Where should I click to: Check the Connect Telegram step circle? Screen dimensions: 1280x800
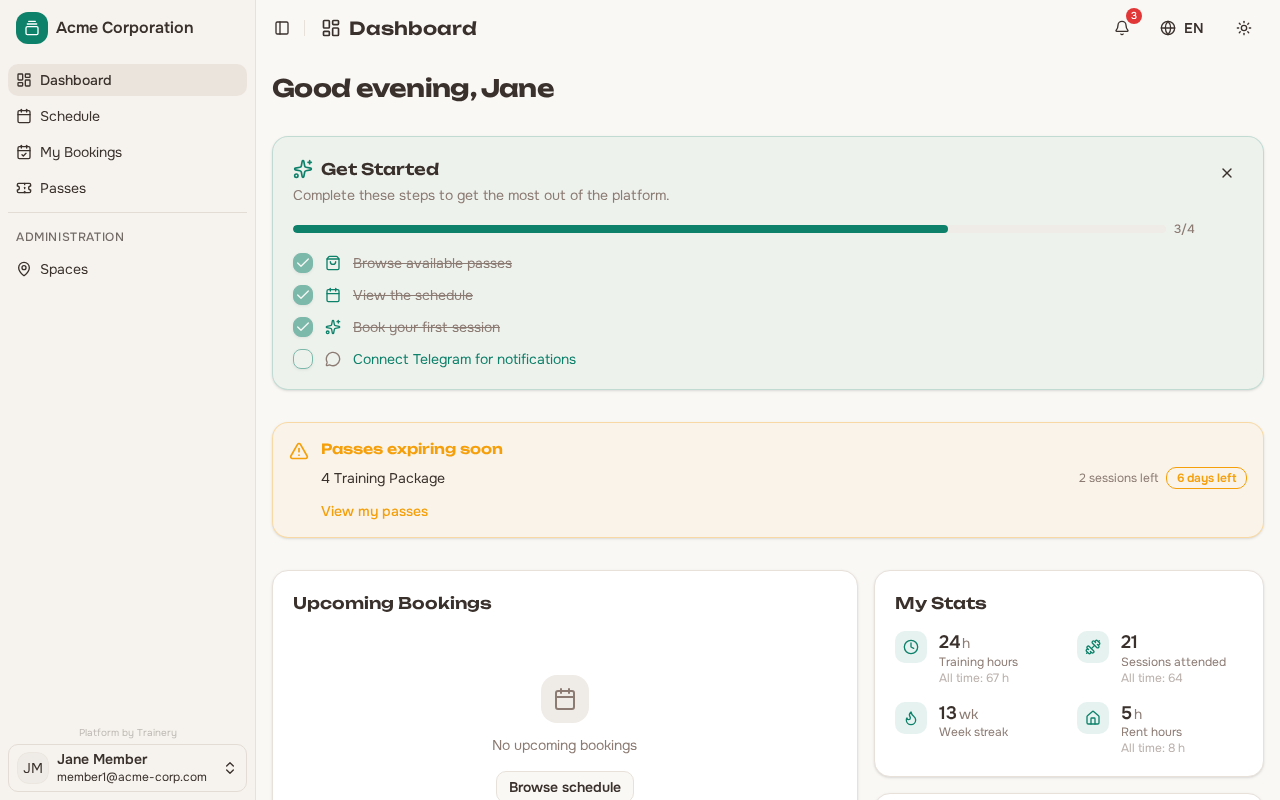303,359
